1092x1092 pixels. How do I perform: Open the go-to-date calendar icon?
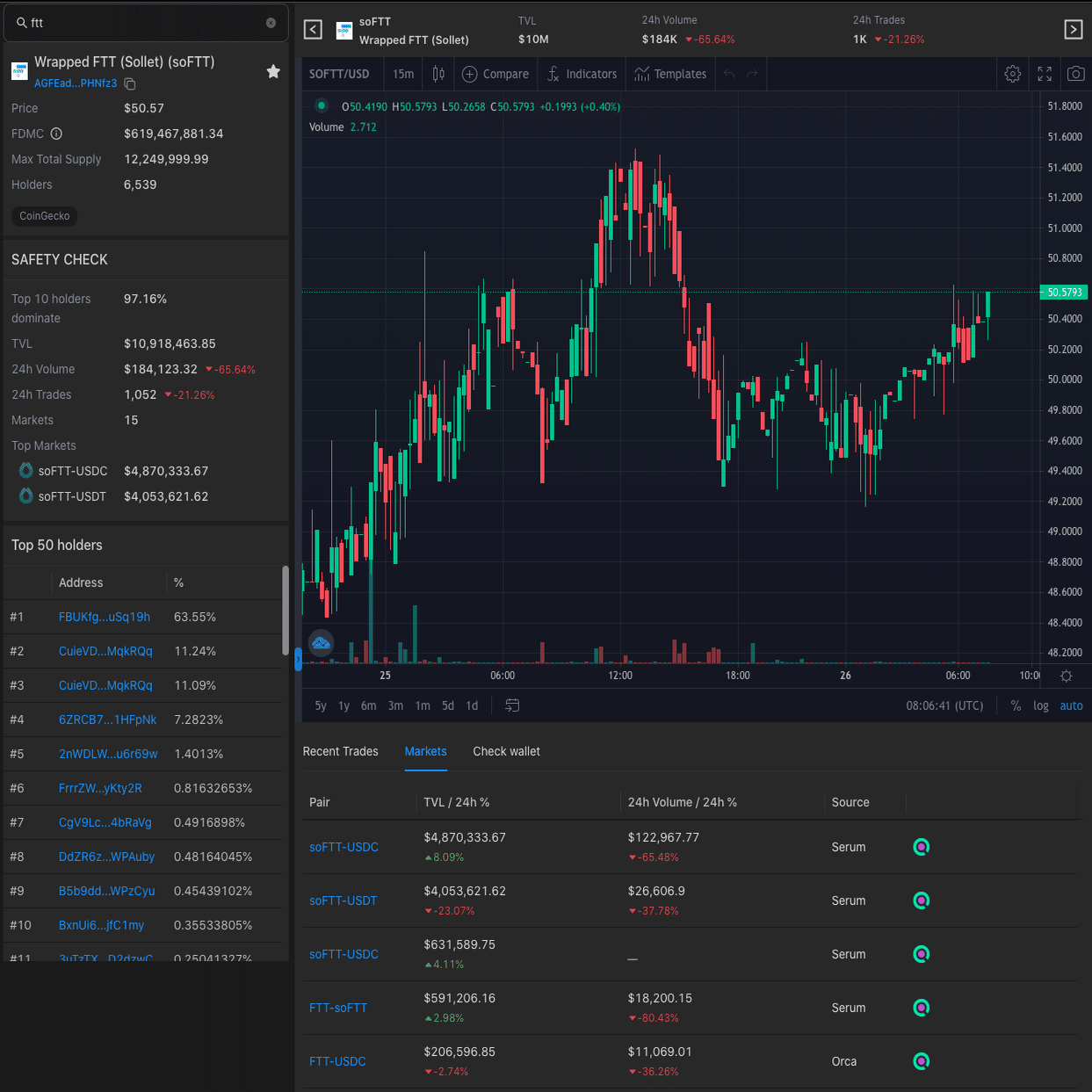click(512, 705)
